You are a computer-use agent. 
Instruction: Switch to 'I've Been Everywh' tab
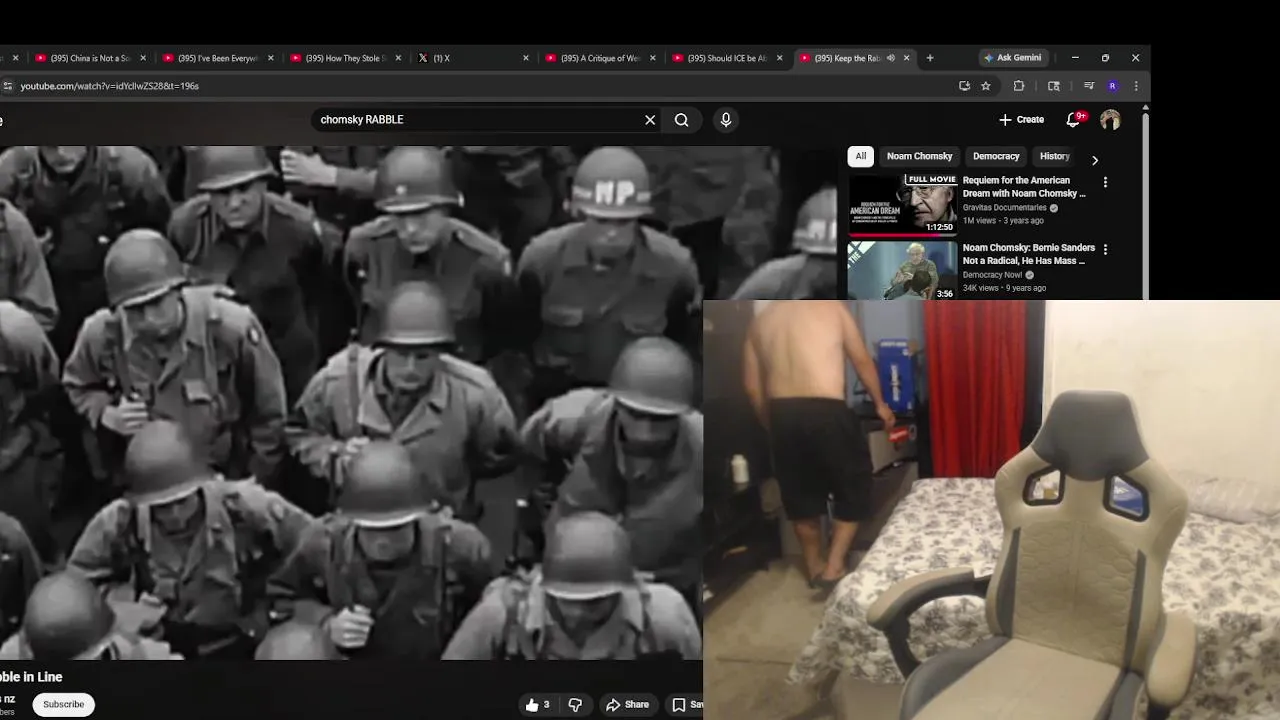point(216,58)
